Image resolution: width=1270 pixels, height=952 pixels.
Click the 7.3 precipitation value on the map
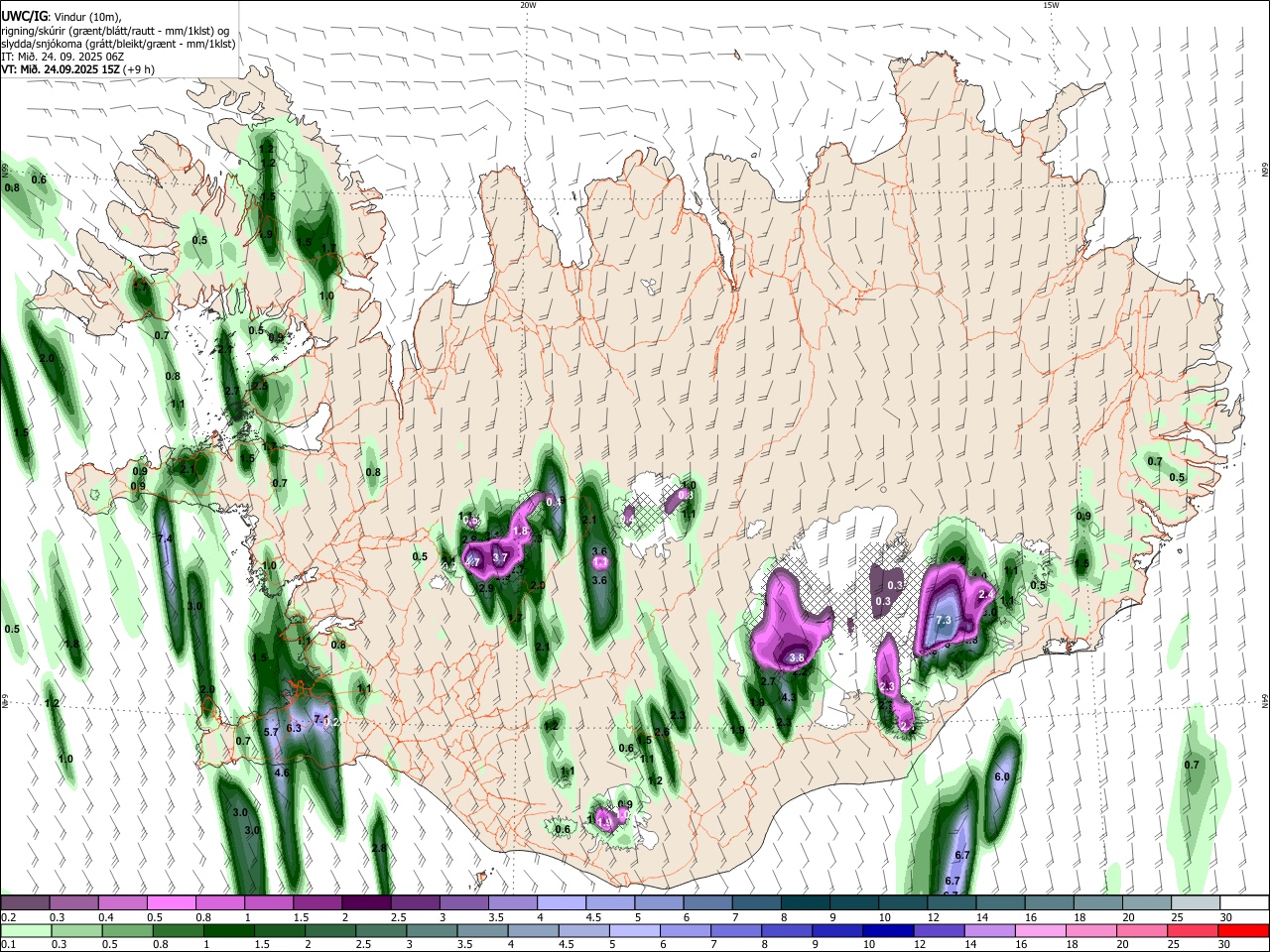pos(944,620)
